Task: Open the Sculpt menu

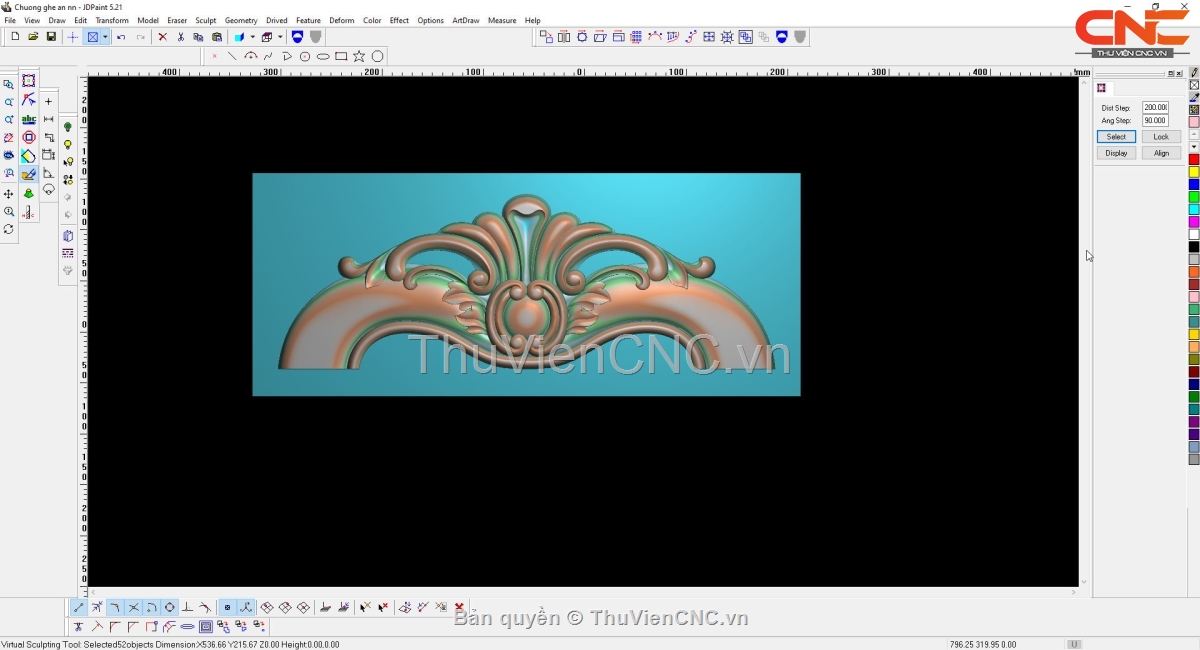Action: (205, 20)
